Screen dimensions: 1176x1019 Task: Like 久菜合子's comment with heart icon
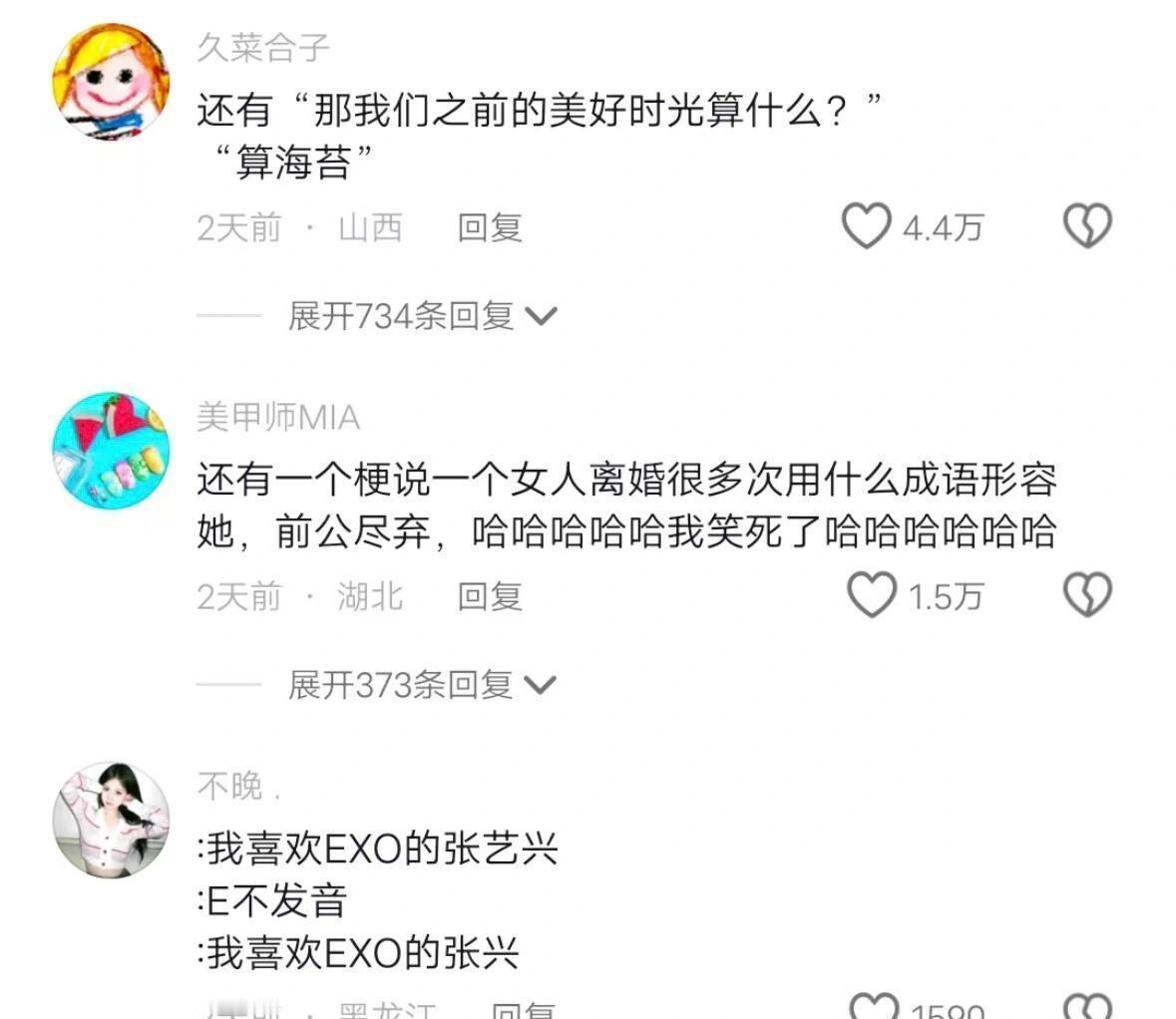click(866, 225)
